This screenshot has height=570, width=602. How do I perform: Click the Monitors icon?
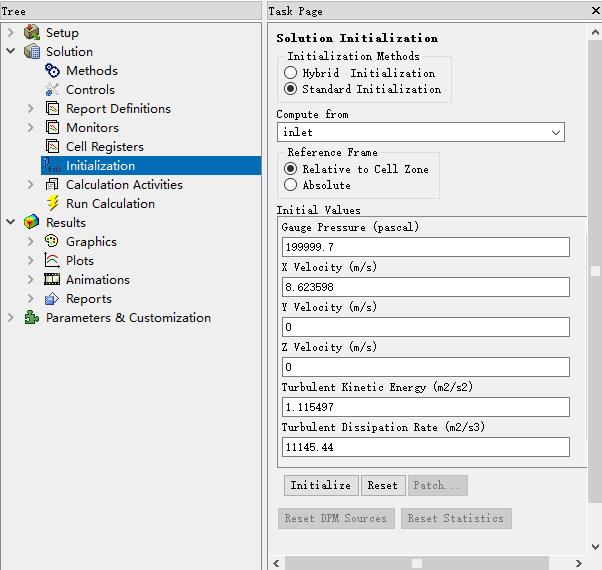pyautogui.click(x=52, y=127)
